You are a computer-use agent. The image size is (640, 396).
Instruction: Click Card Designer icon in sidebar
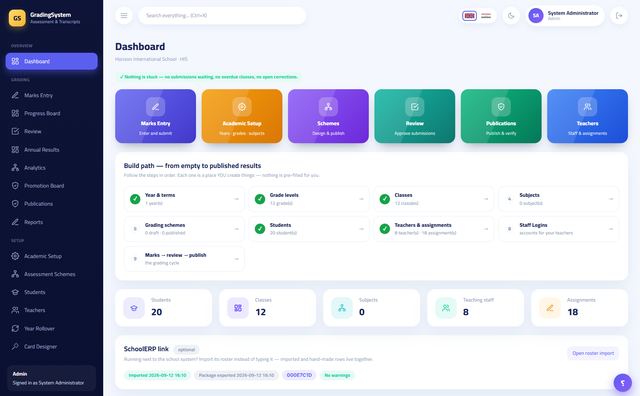pos(15,347)
